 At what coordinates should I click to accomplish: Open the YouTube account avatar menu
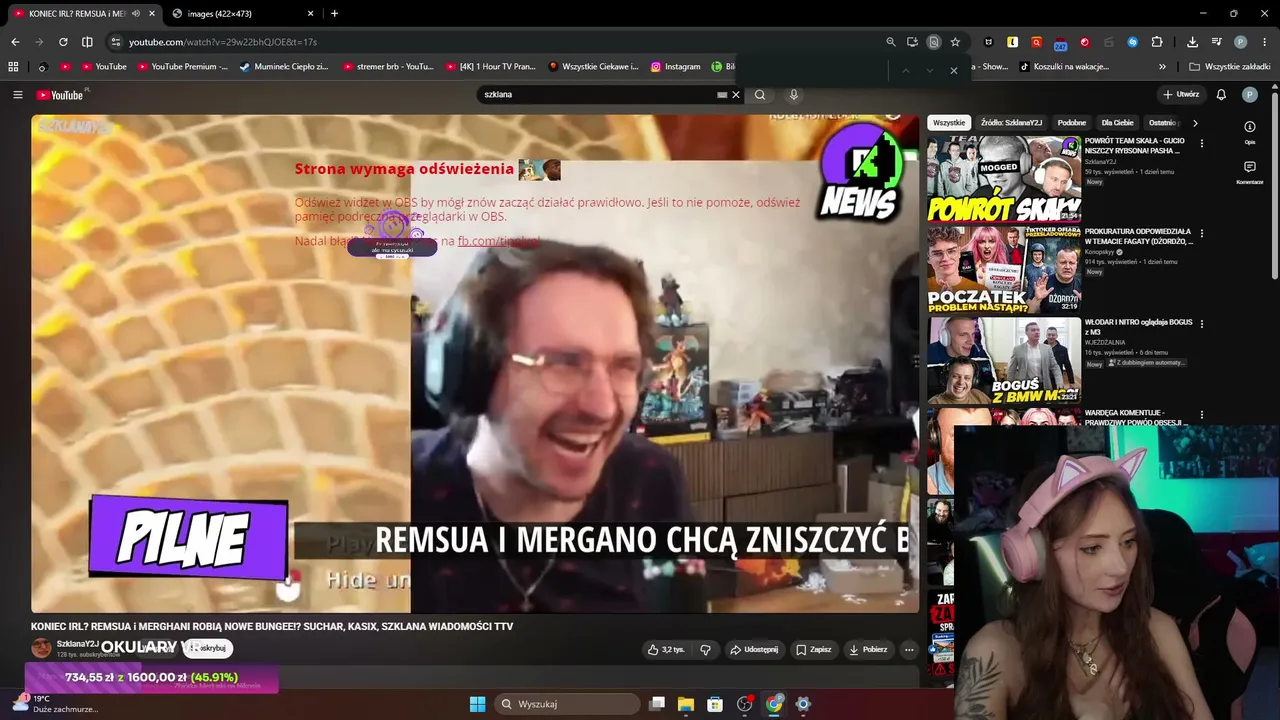pos(1249,95)
